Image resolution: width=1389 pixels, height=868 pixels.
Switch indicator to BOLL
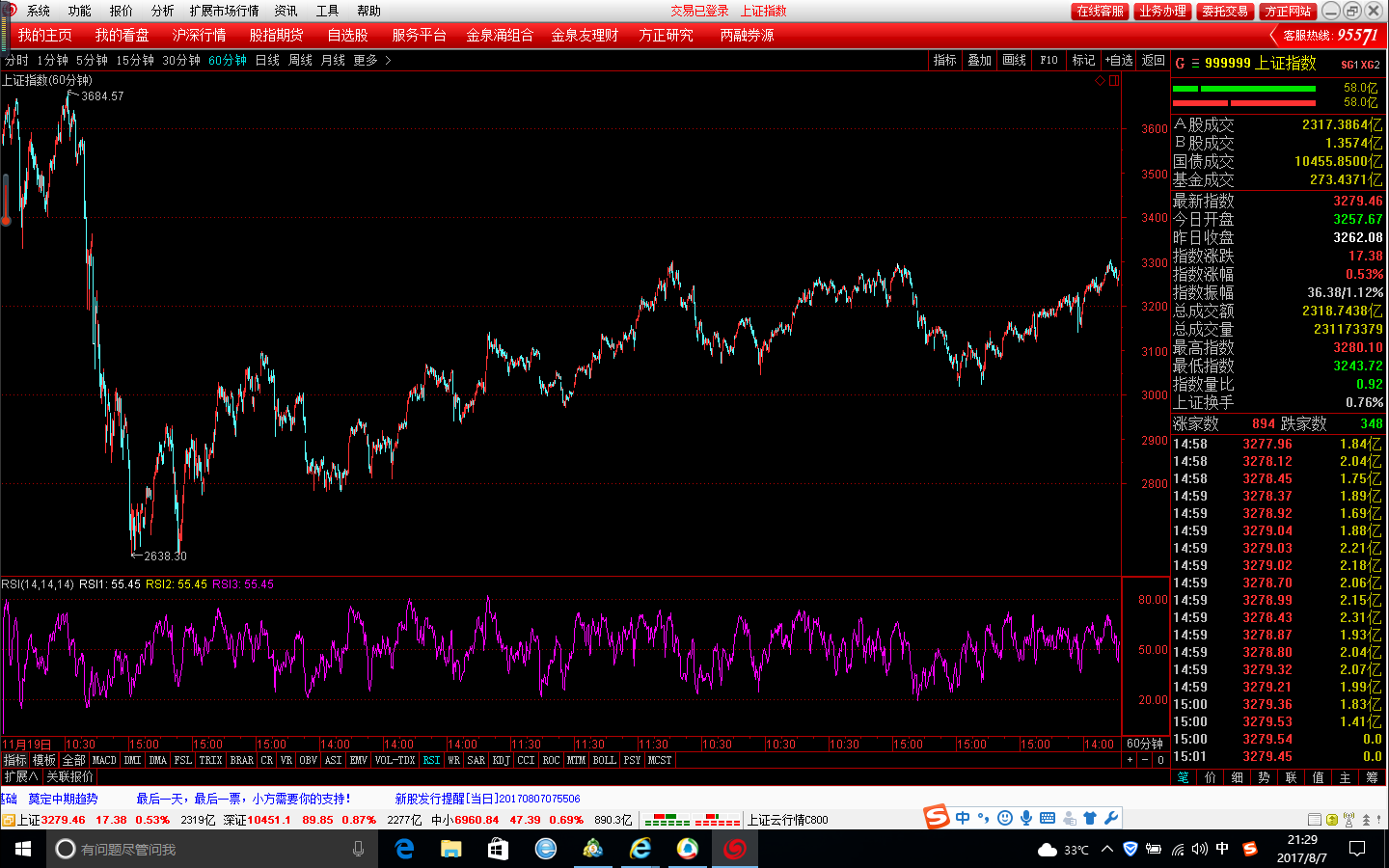coord(604,761)
